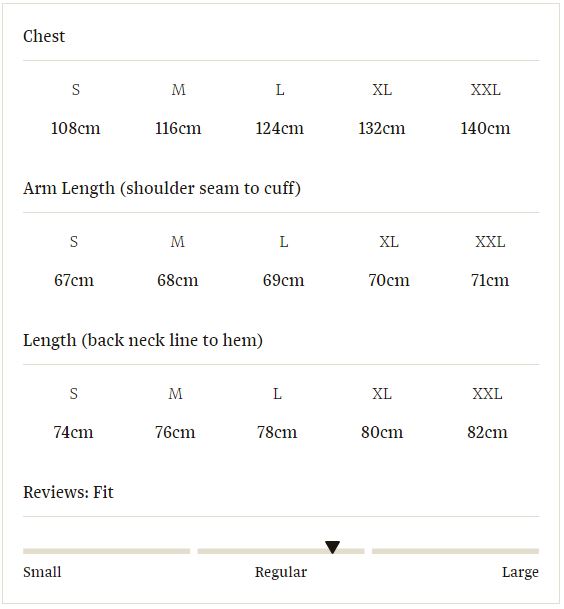Click the Large fit label
Viewport: 564px width, 609px height.
(x=520, y=572)
